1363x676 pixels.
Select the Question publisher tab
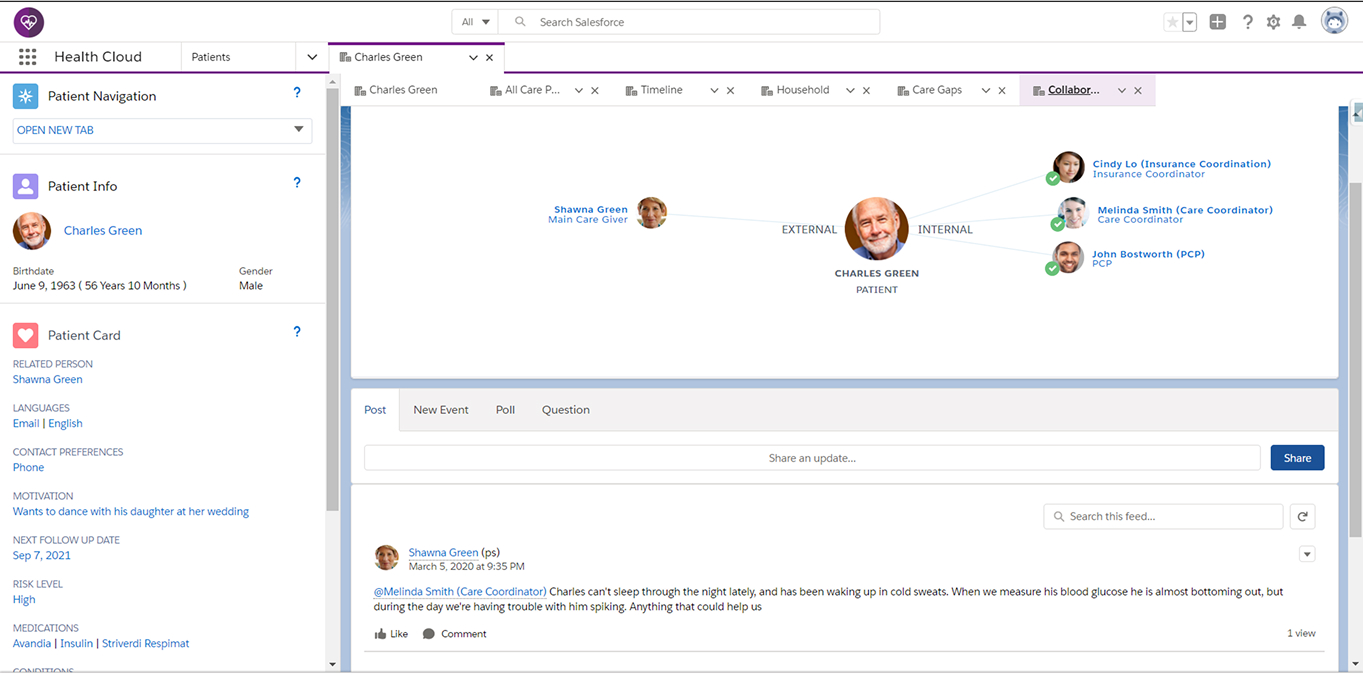[x=566, y=410]
